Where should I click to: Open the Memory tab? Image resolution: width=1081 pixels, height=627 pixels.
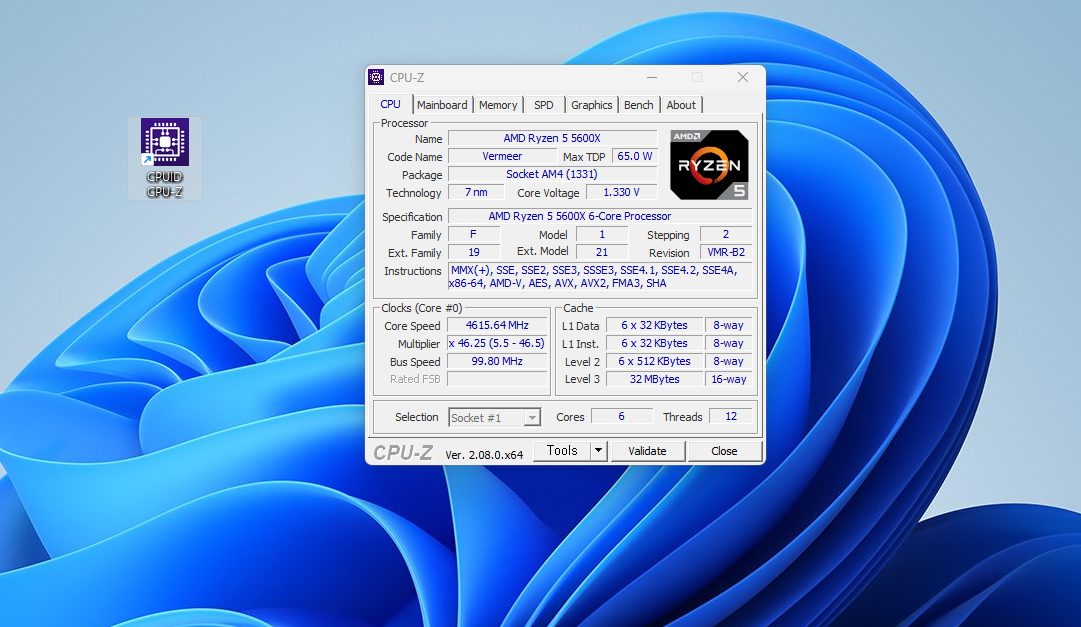click(498, 105)
